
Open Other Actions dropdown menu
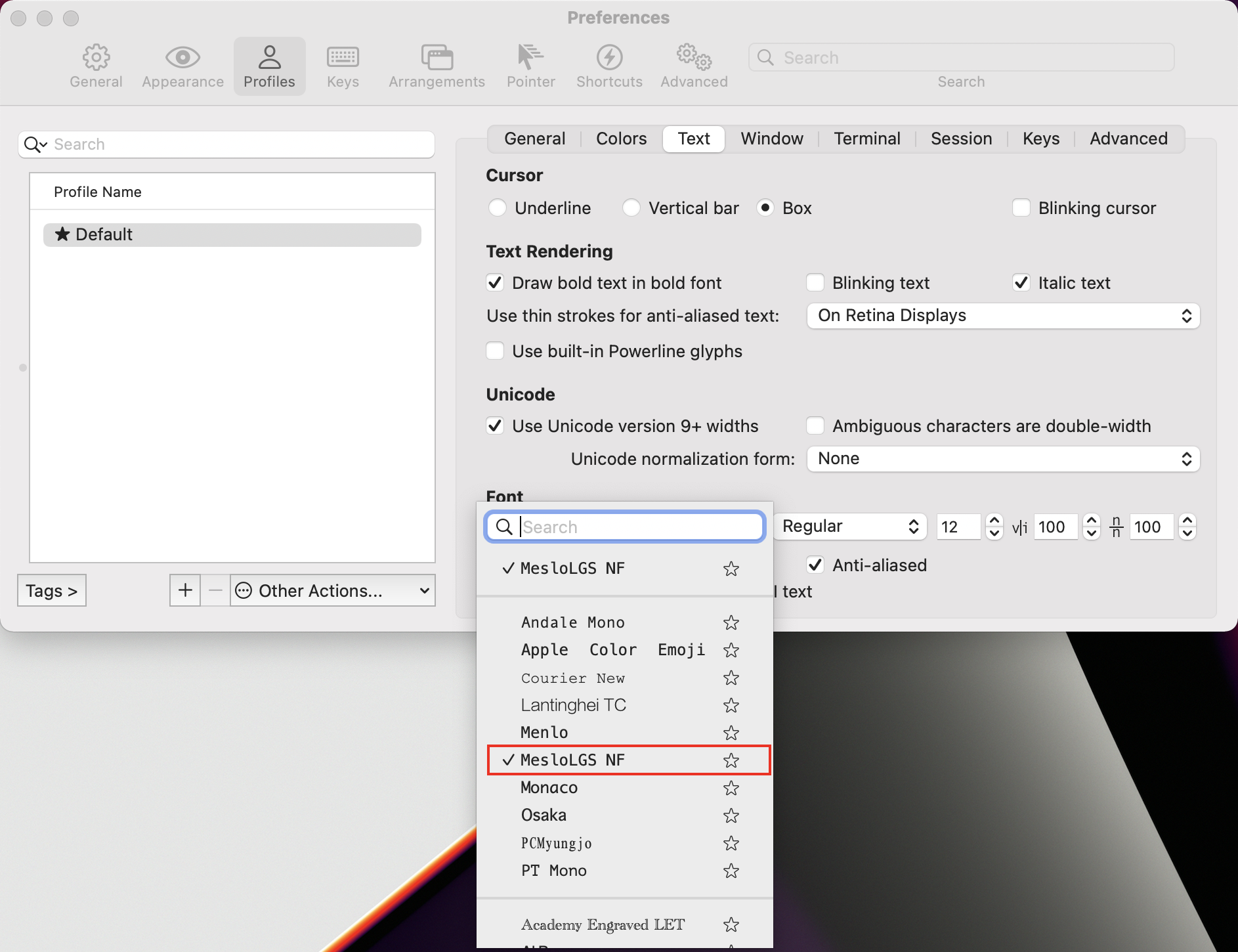click(333, 590)
